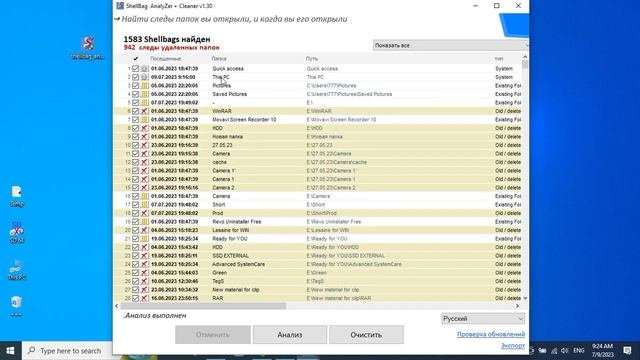The height and width of the screenshot is (360, 640).
Task: Uncheck the Movavi Screen Recorder 10 checkbox
Action: click(x=136, y=120)
